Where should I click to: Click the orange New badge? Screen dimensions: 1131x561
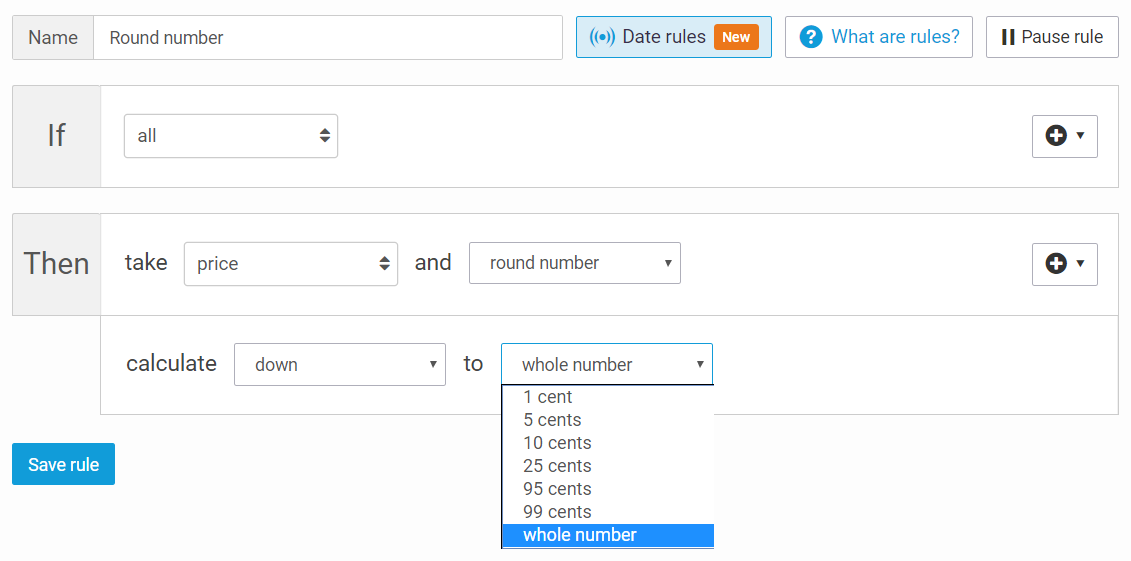736,37
